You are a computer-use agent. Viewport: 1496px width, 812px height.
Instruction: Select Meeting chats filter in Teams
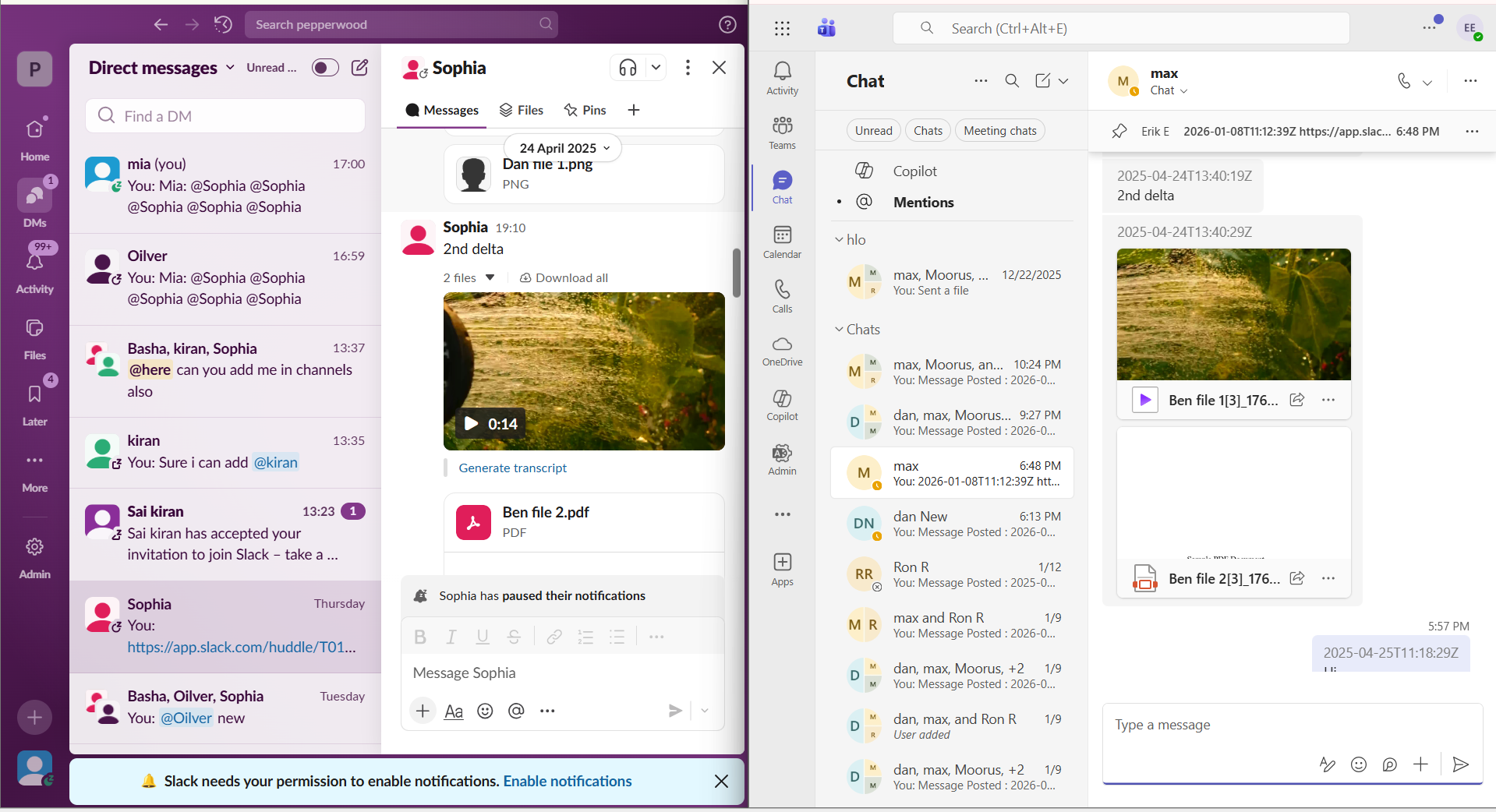coord(999,131)
